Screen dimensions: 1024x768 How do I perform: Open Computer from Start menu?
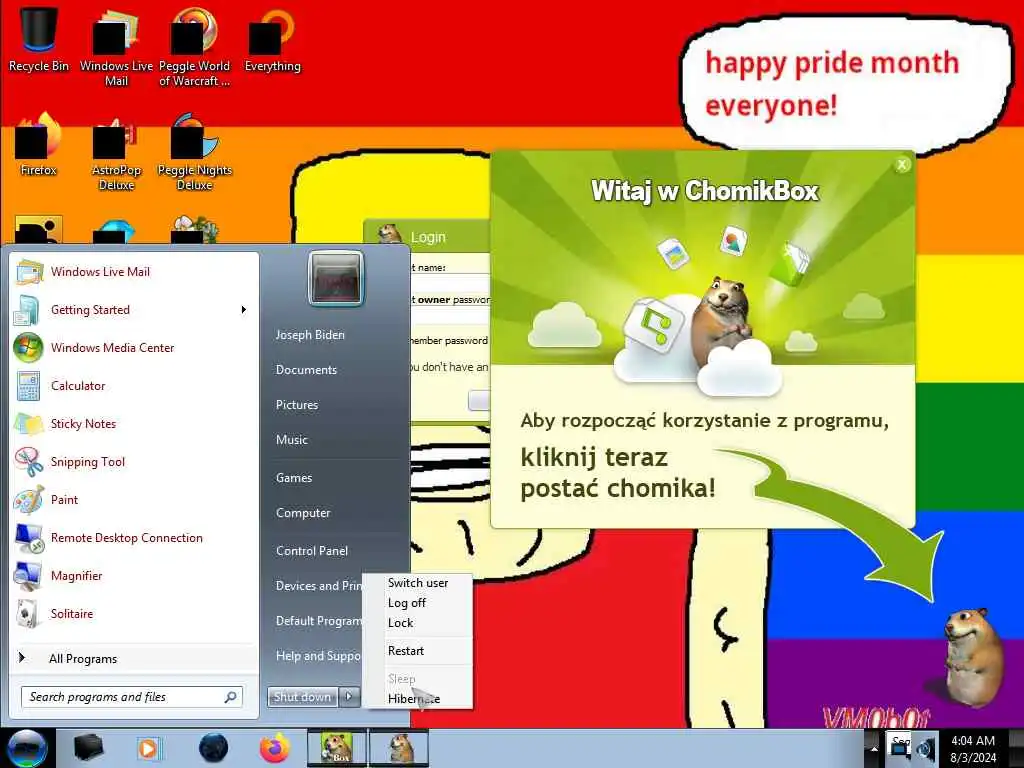tap(303, 513)
